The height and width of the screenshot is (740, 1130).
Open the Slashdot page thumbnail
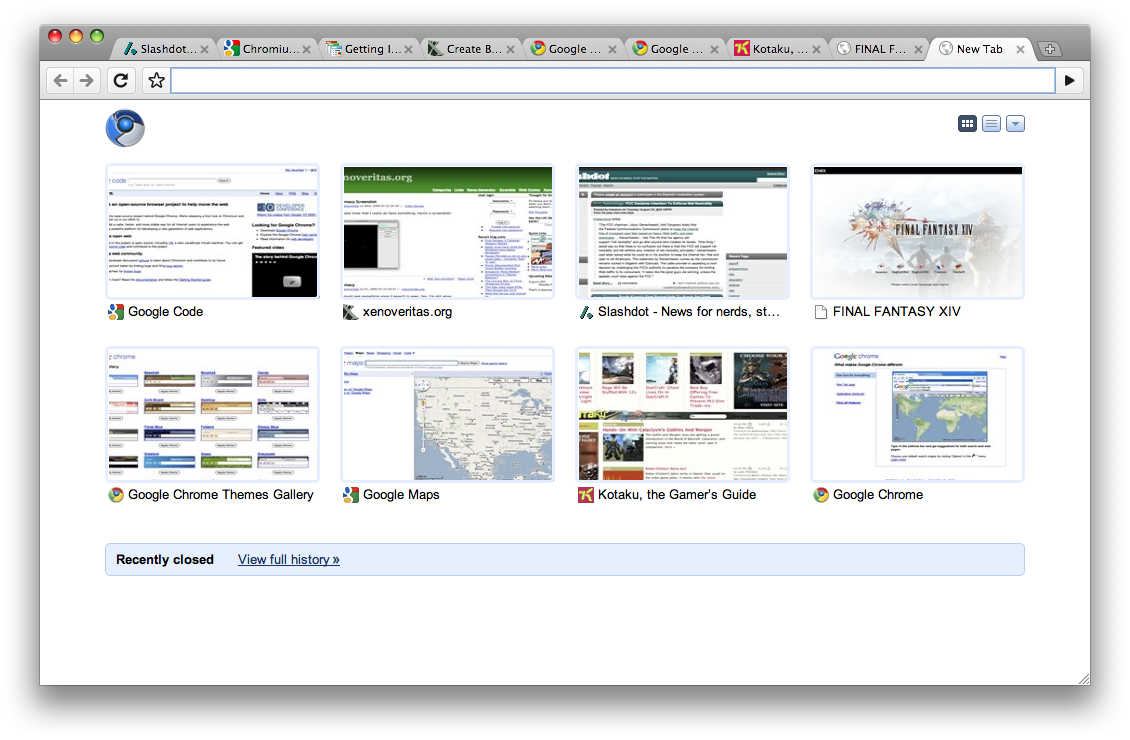pyautogui.click(x=682, y=231)
